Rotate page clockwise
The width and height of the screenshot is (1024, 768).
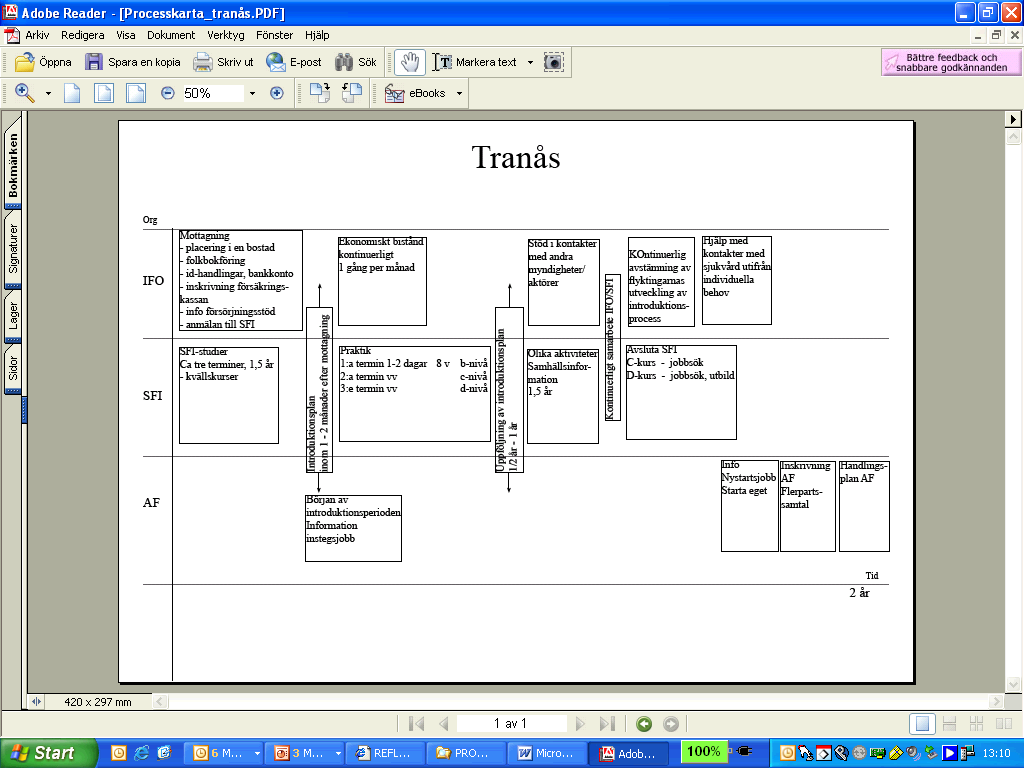[319, 93]
